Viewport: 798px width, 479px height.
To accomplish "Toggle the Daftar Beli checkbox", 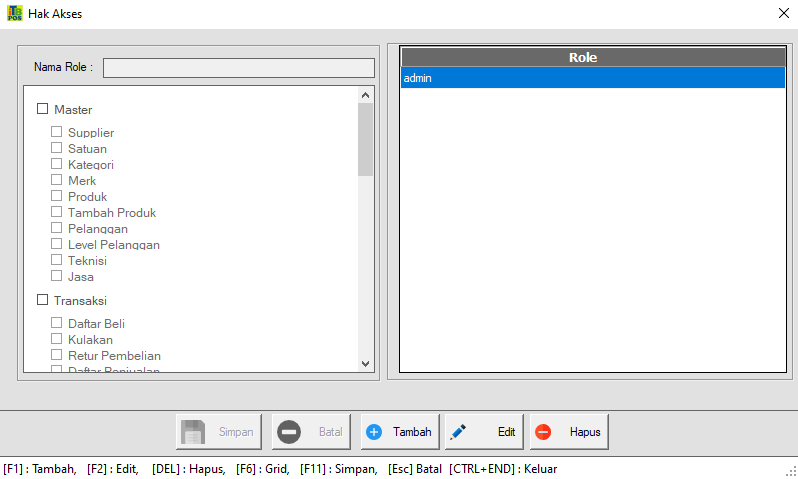I will (56, 323).
